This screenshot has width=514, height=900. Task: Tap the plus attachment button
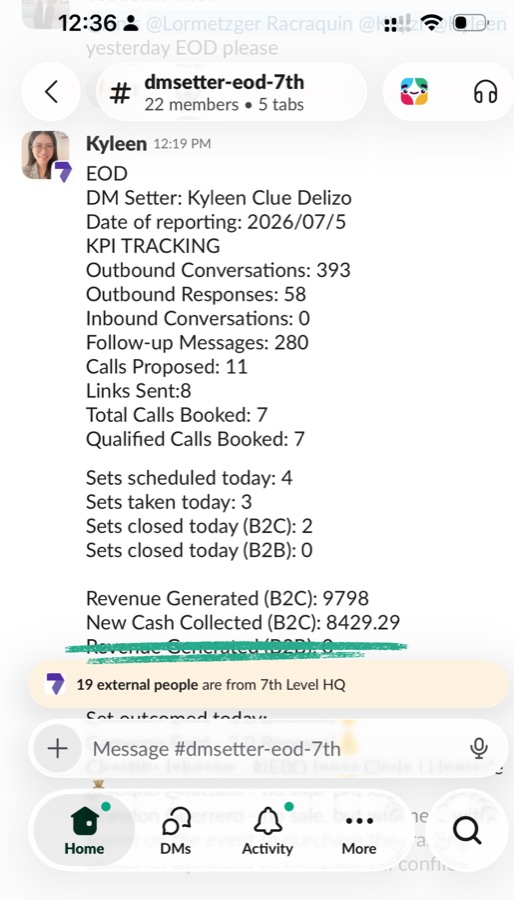pyautogui.click(x=57, y=748)
